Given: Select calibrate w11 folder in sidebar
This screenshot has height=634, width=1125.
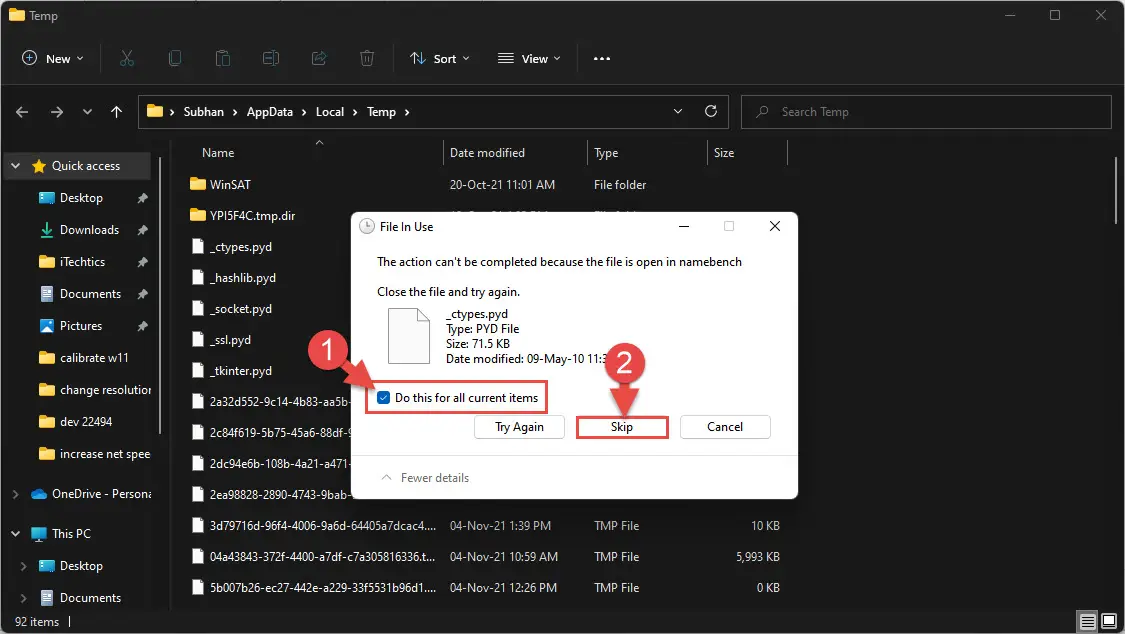Looking at the screenshot, I should (94, 358).
